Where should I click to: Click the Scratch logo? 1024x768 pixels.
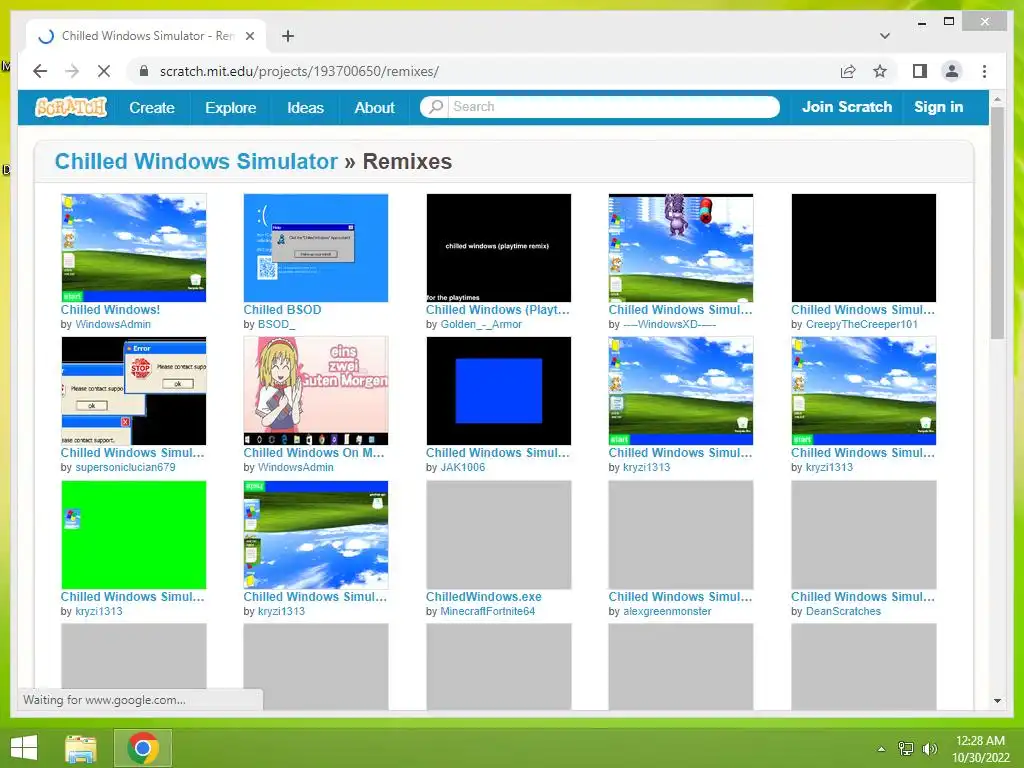(71, 107)
